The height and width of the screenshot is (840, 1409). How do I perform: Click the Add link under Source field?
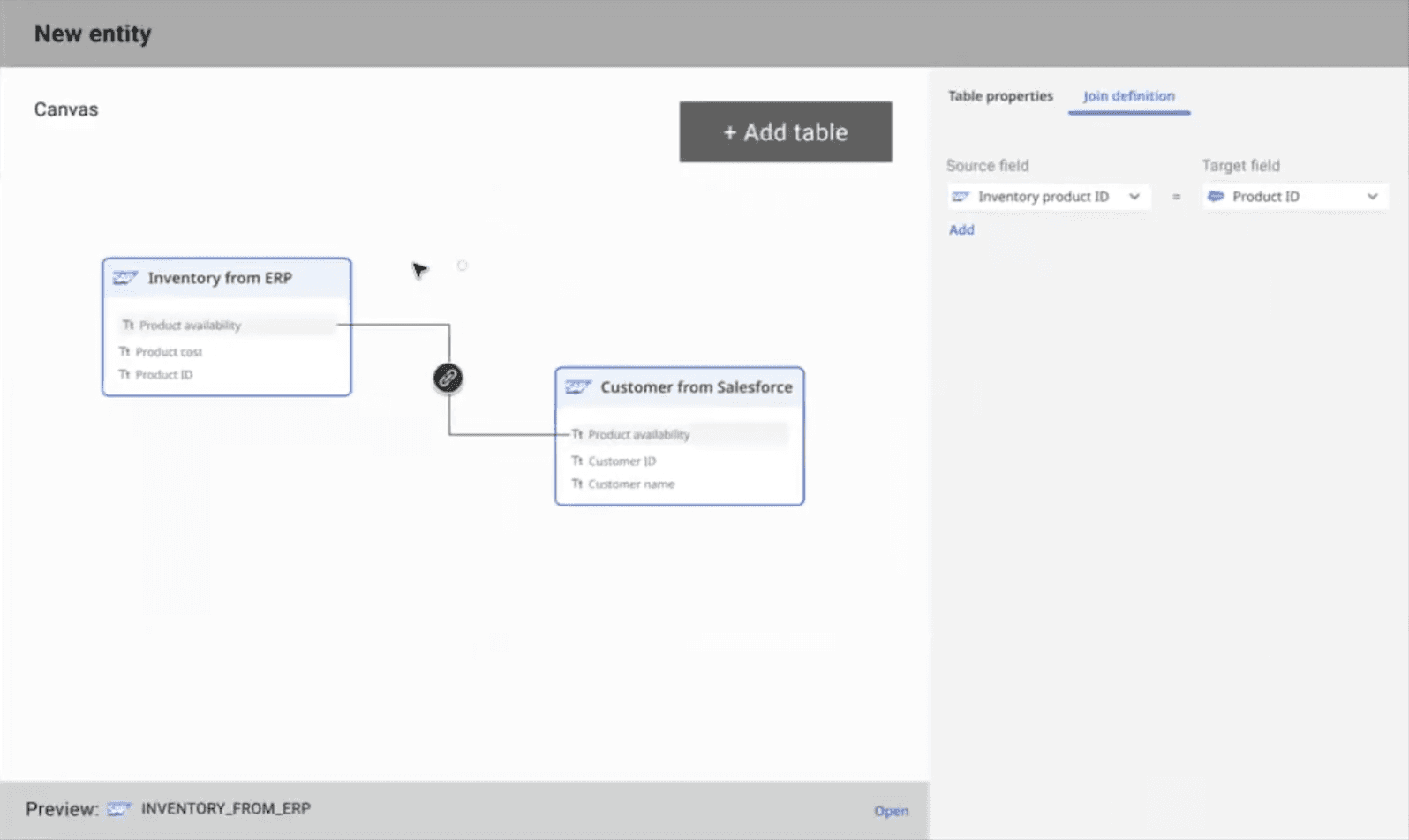tap(961, 229)
